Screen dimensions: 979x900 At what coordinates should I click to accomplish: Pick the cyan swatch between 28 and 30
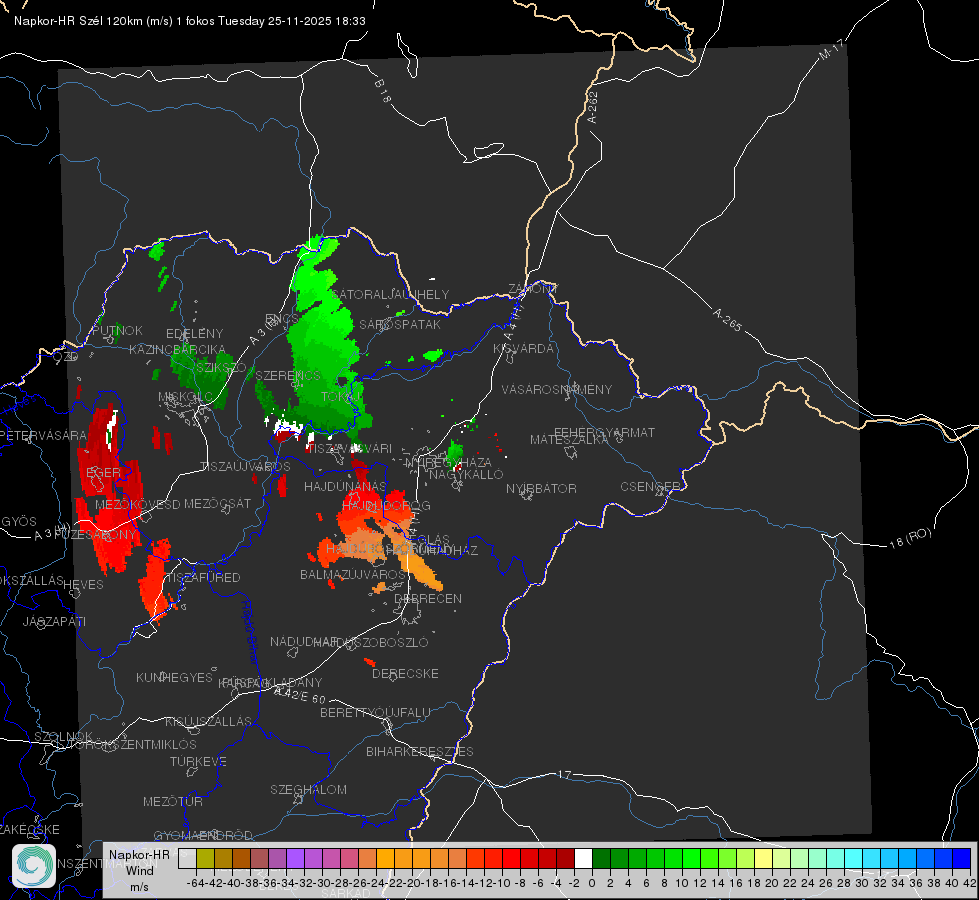[854, 859]
